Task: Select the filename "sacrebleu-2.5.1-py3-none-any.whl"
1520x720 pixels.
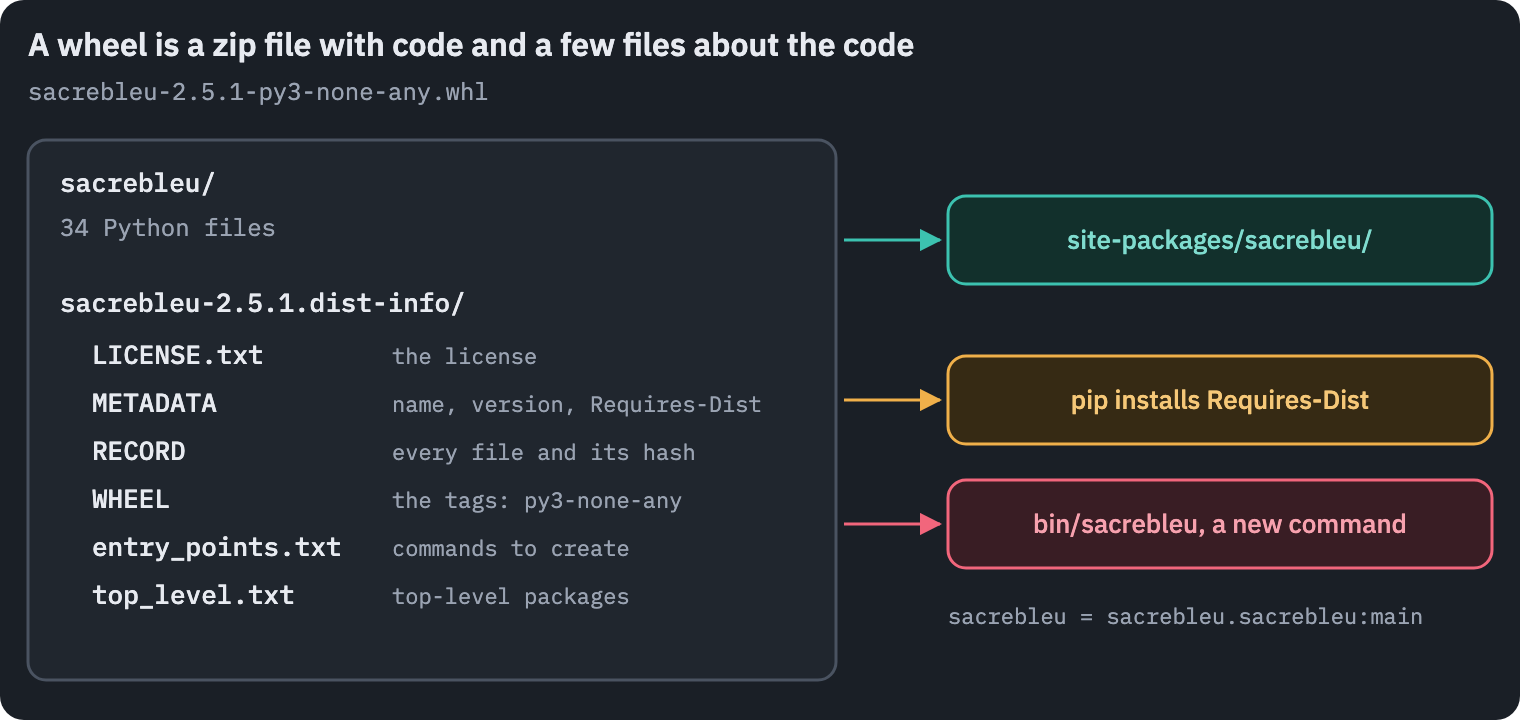Action: pos(258,93)
